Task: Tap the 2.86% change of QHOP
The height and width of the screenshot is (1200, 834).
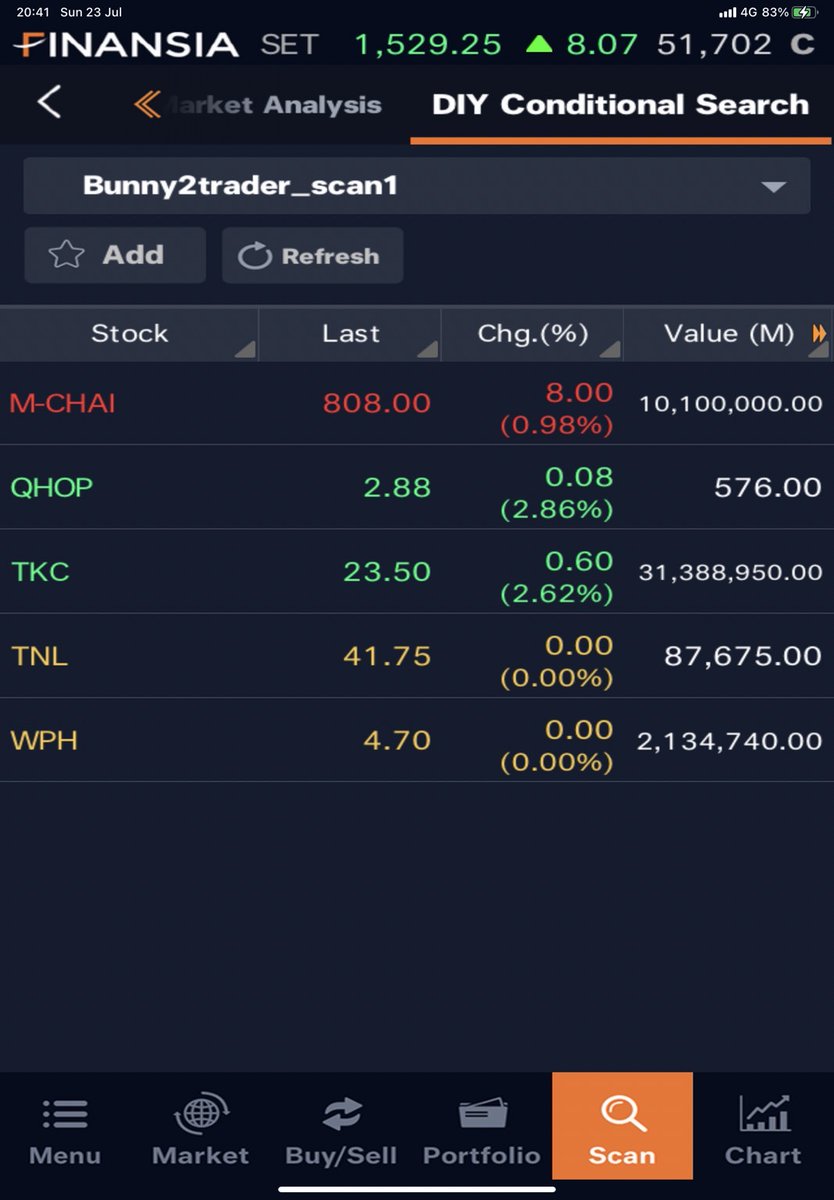Action: click(x=556, y=510)
